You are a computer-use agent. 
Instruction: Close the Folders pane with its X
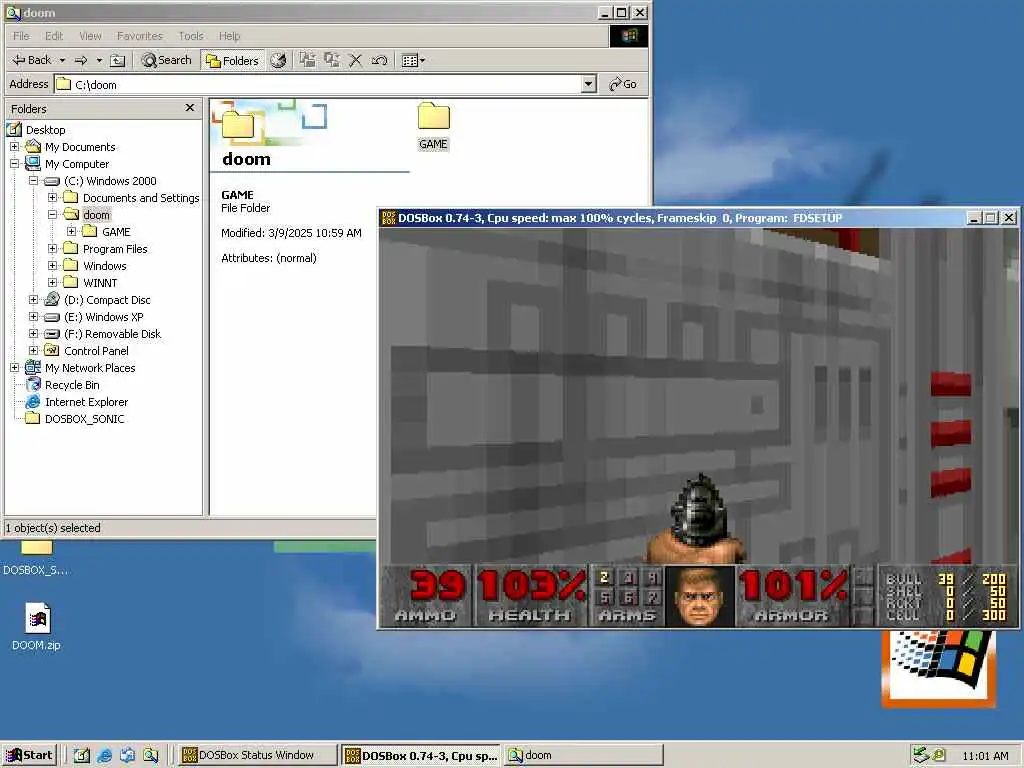[x=190, y=108]
